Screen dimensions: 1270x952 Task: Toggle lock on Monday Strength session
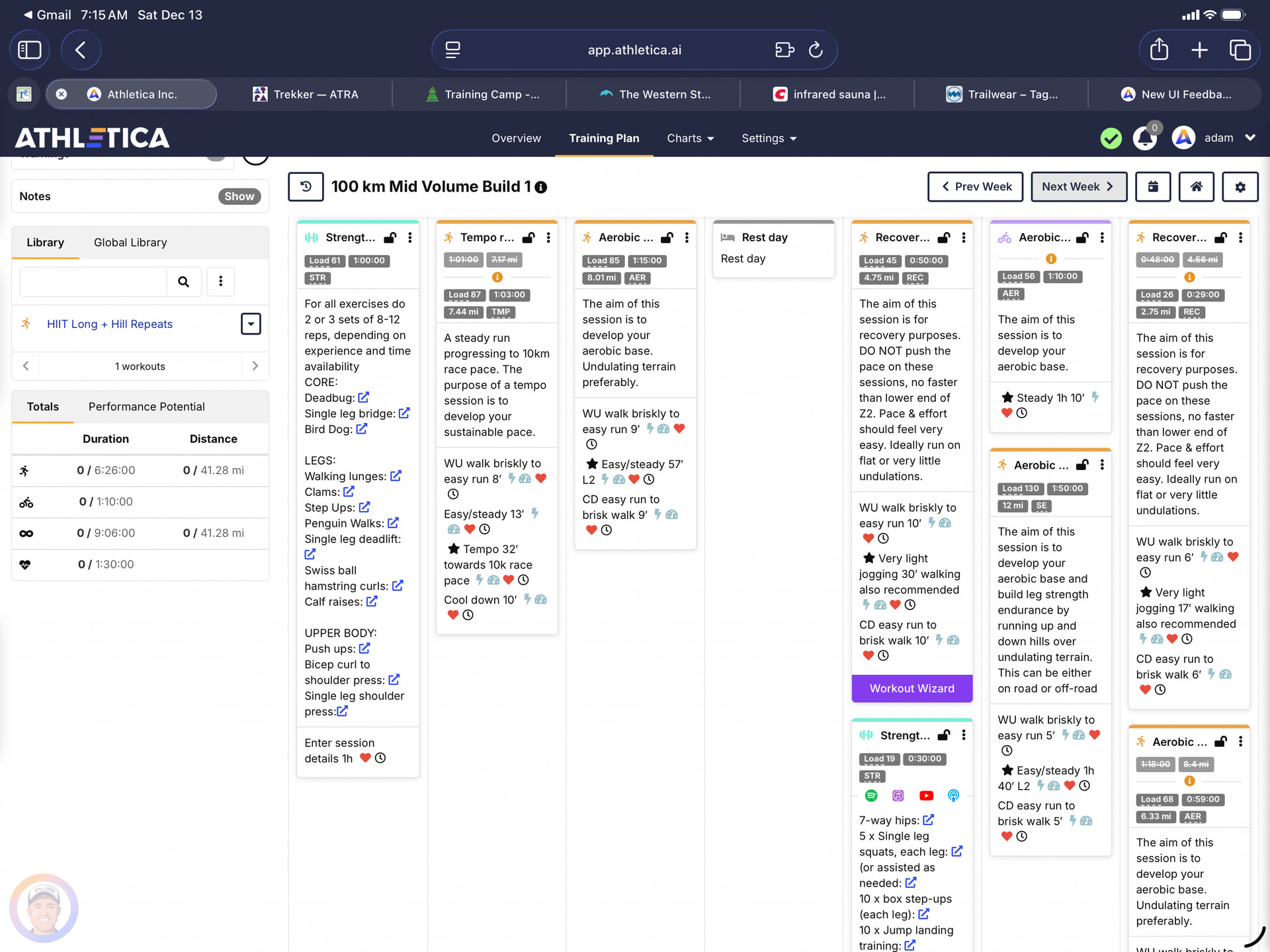pyautogui.click(x=390, y=237)
